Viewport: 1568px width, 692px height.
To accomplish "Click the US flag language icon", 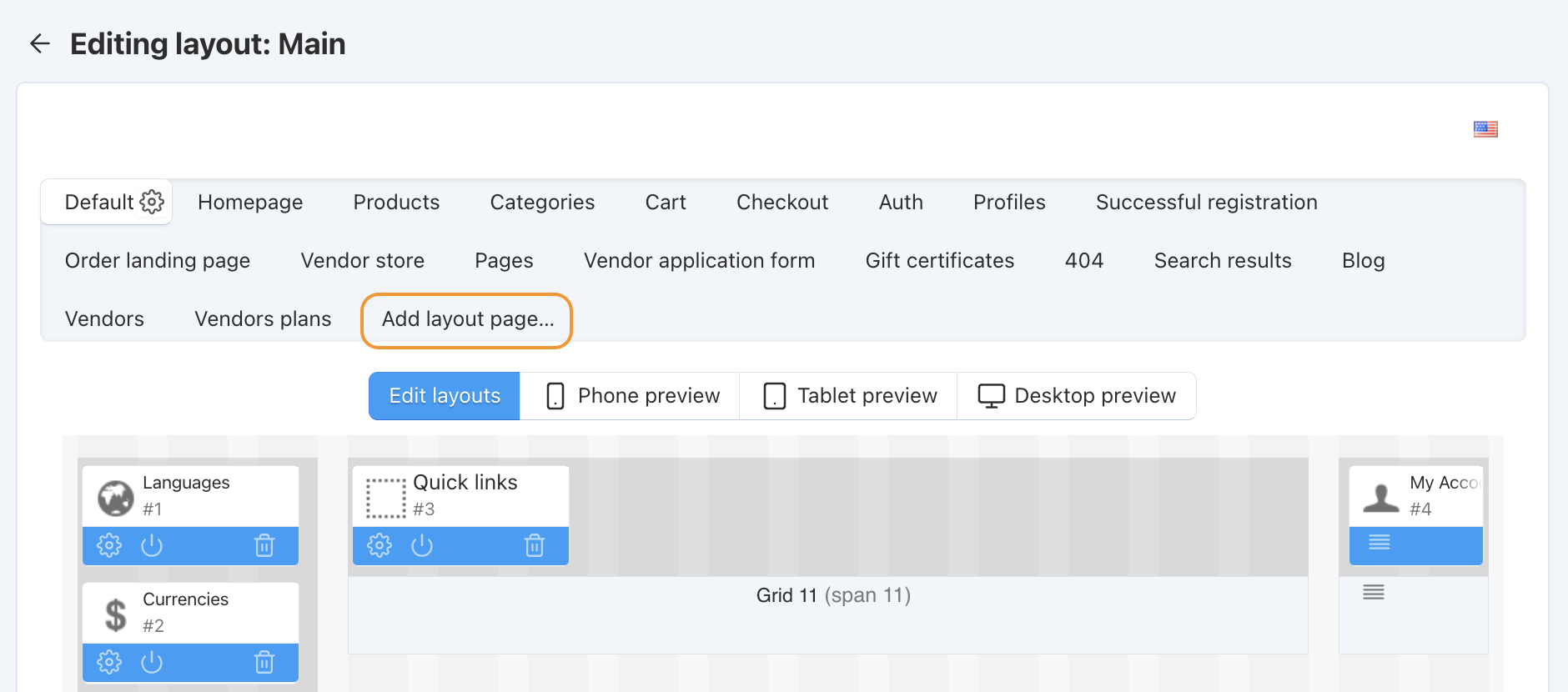I will [x=1485, y=129].
